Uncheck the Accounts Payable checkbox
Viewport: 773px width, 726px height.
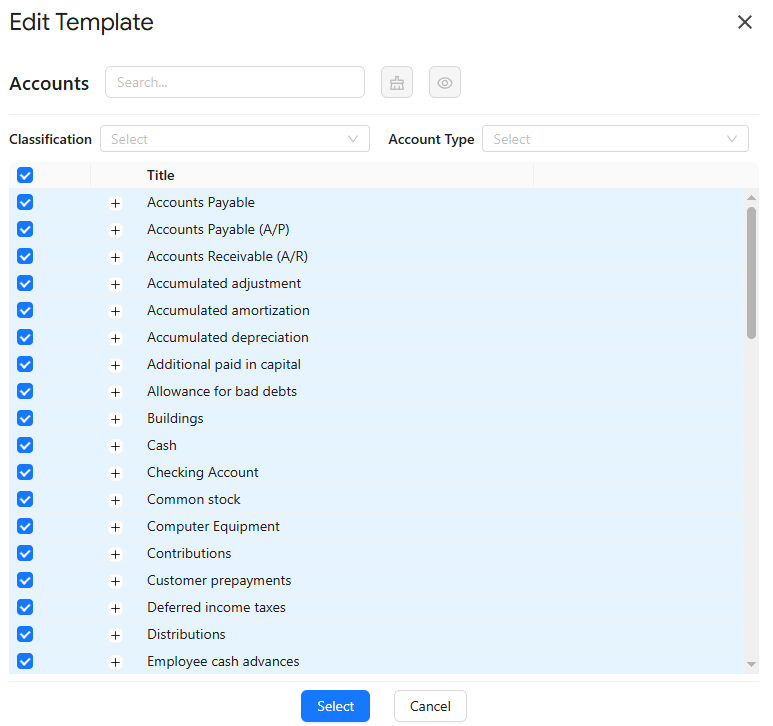click(x=25, y=202)
